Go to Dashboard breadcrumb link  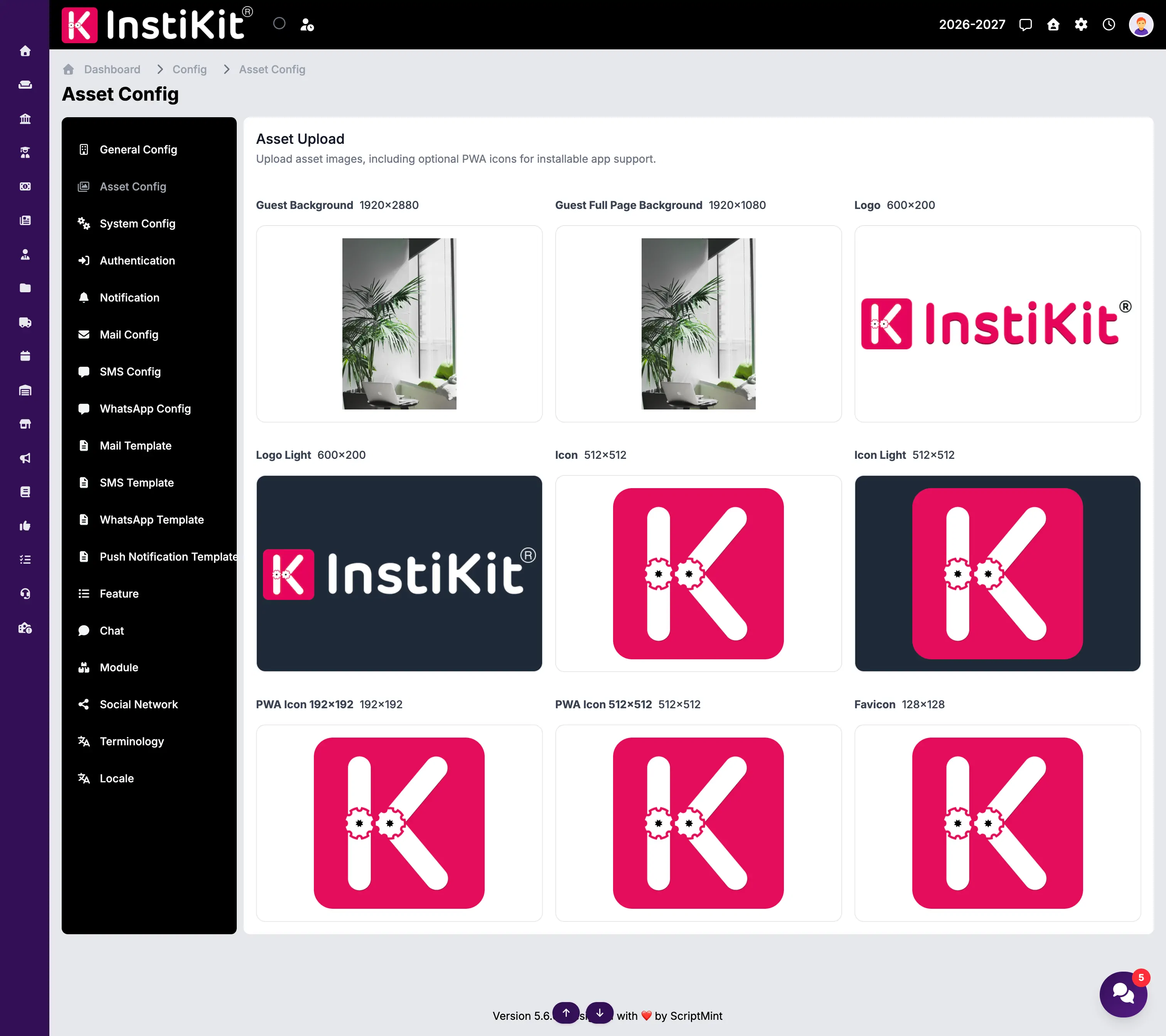coord(112,69)
